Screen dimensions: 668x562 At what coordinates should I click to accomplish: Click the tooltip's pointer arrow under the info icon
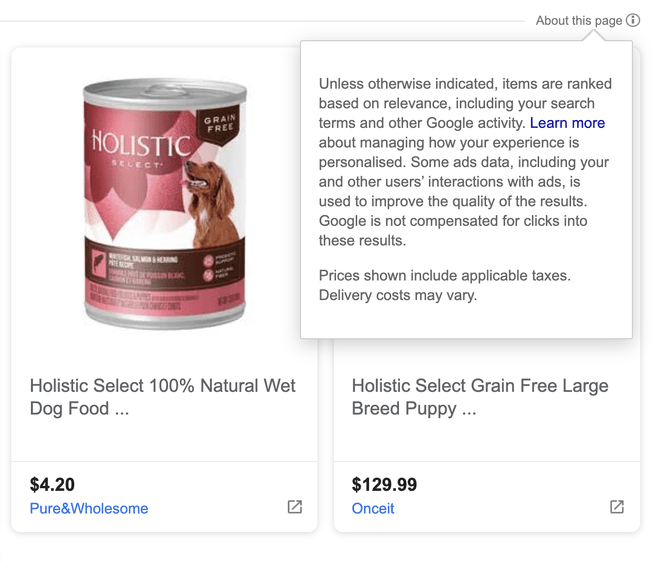tap(597, 36)
